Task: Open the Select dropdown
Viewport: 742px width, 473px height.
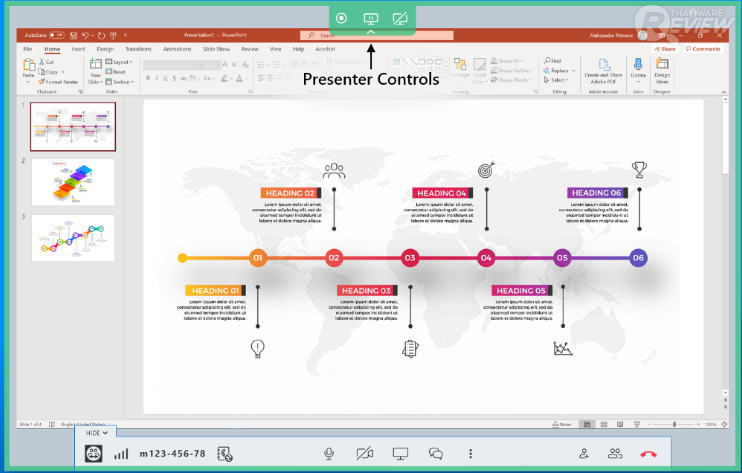Action: point(555,80)
